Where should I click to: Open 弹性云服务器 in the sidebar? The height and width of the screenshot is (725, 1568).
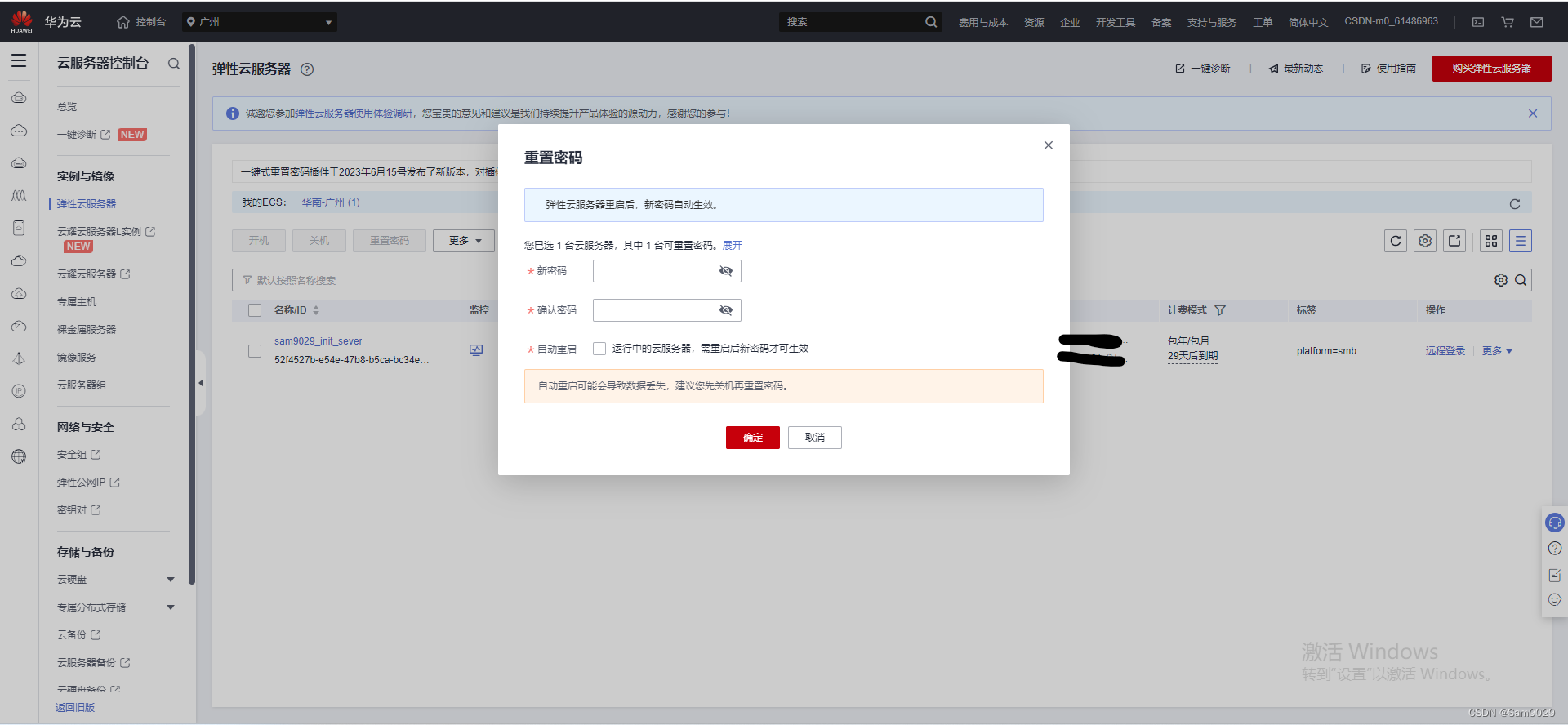tap(87, 204)
